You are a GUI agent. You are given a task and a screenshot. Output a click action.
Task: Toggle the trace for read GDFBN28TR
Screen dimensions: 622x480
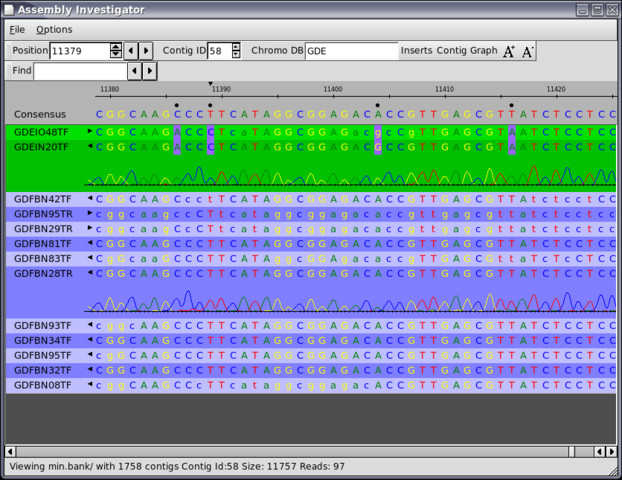(91, 273)
